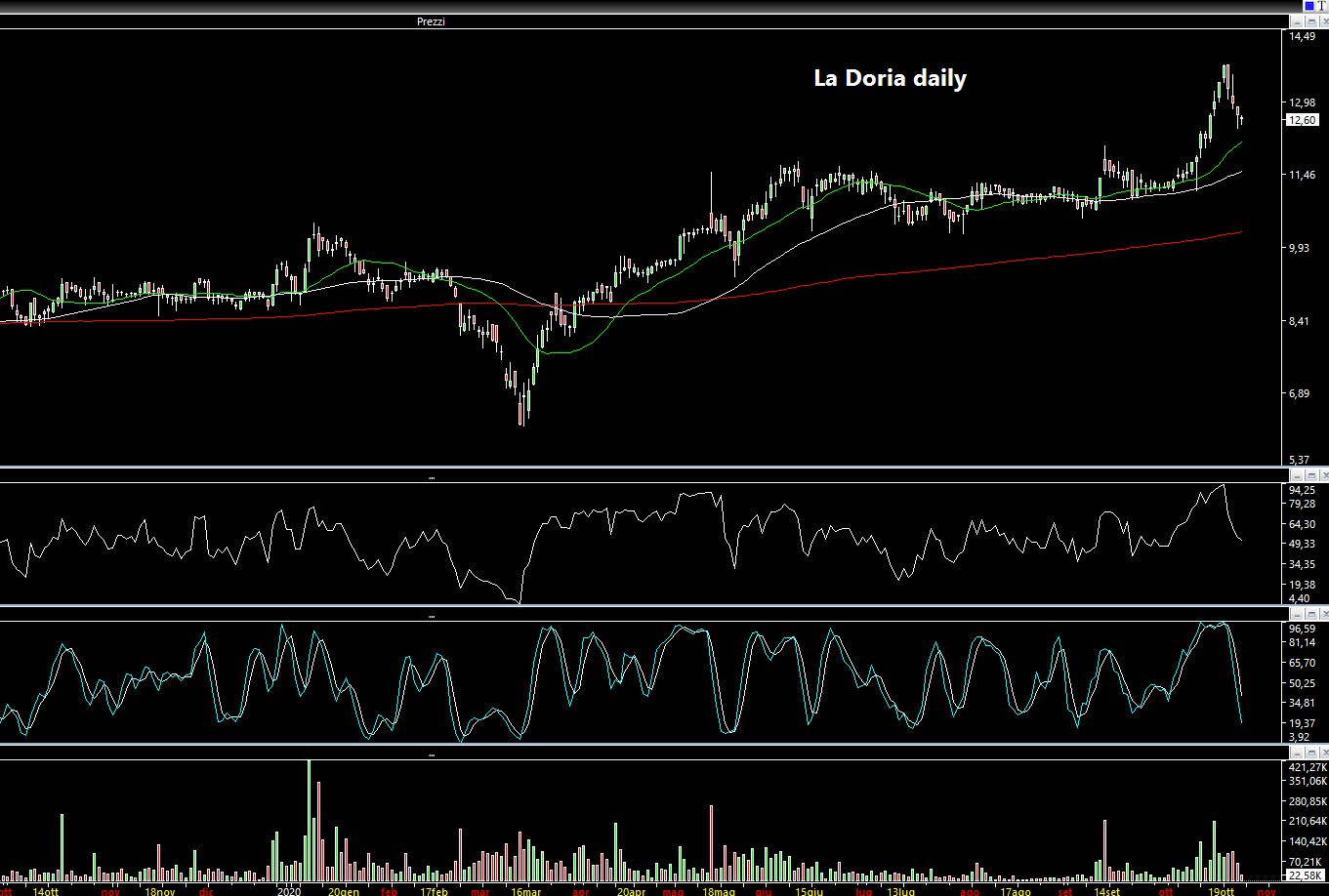Click the 17ago date label
The height and width of the screenshot is (896, 1329).
1015,891
